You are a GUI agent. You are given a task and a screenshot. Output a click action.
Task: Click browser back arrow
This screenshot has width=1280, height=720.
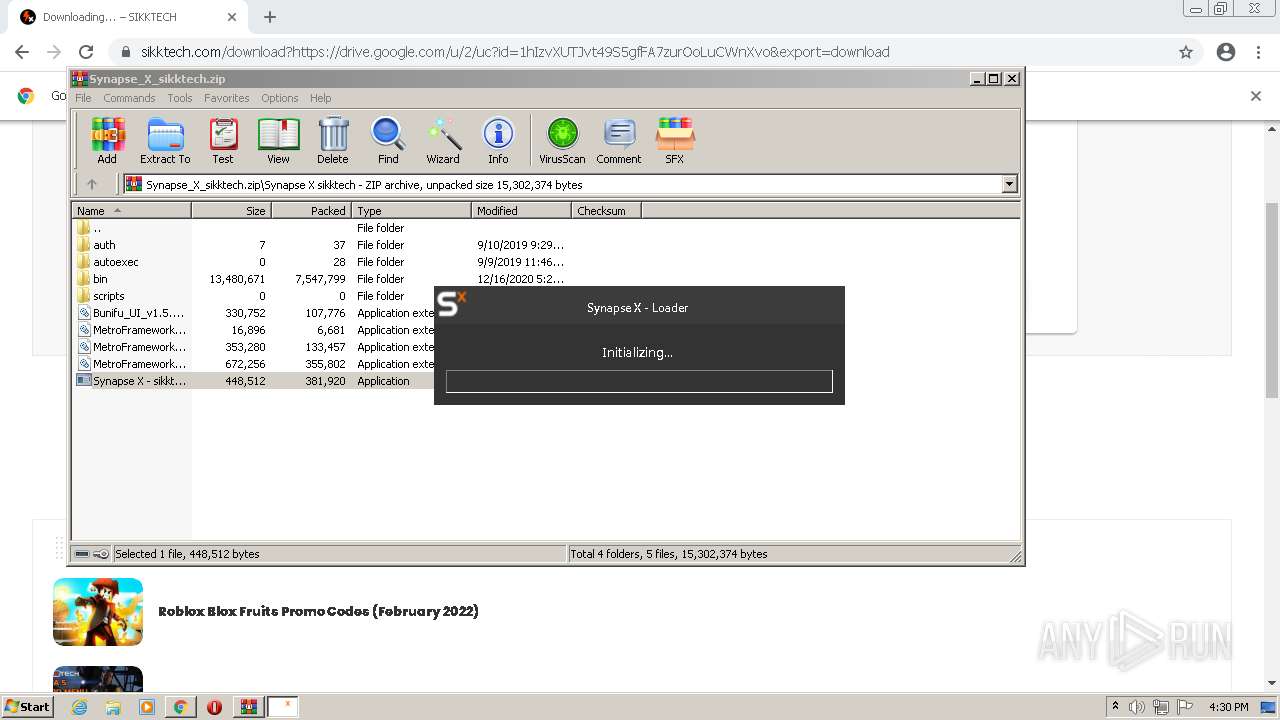22,52
